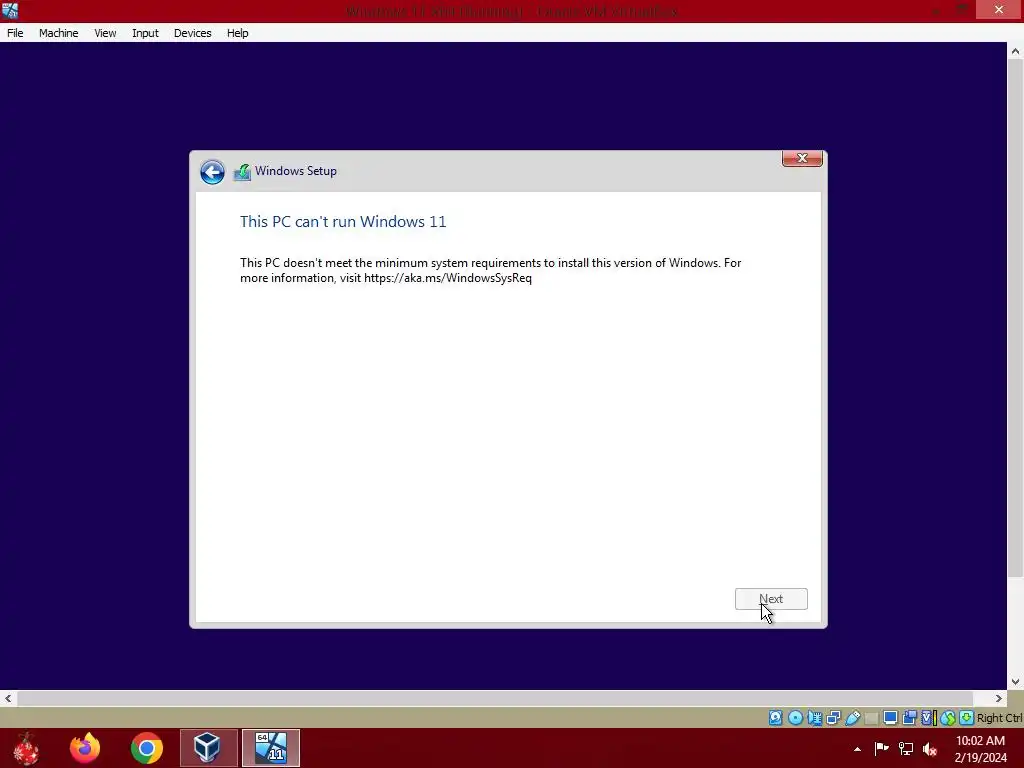Click the Windows Setup title icon
The height and width of the screenshot is (768, 1024).
click(x=242, y=172)
